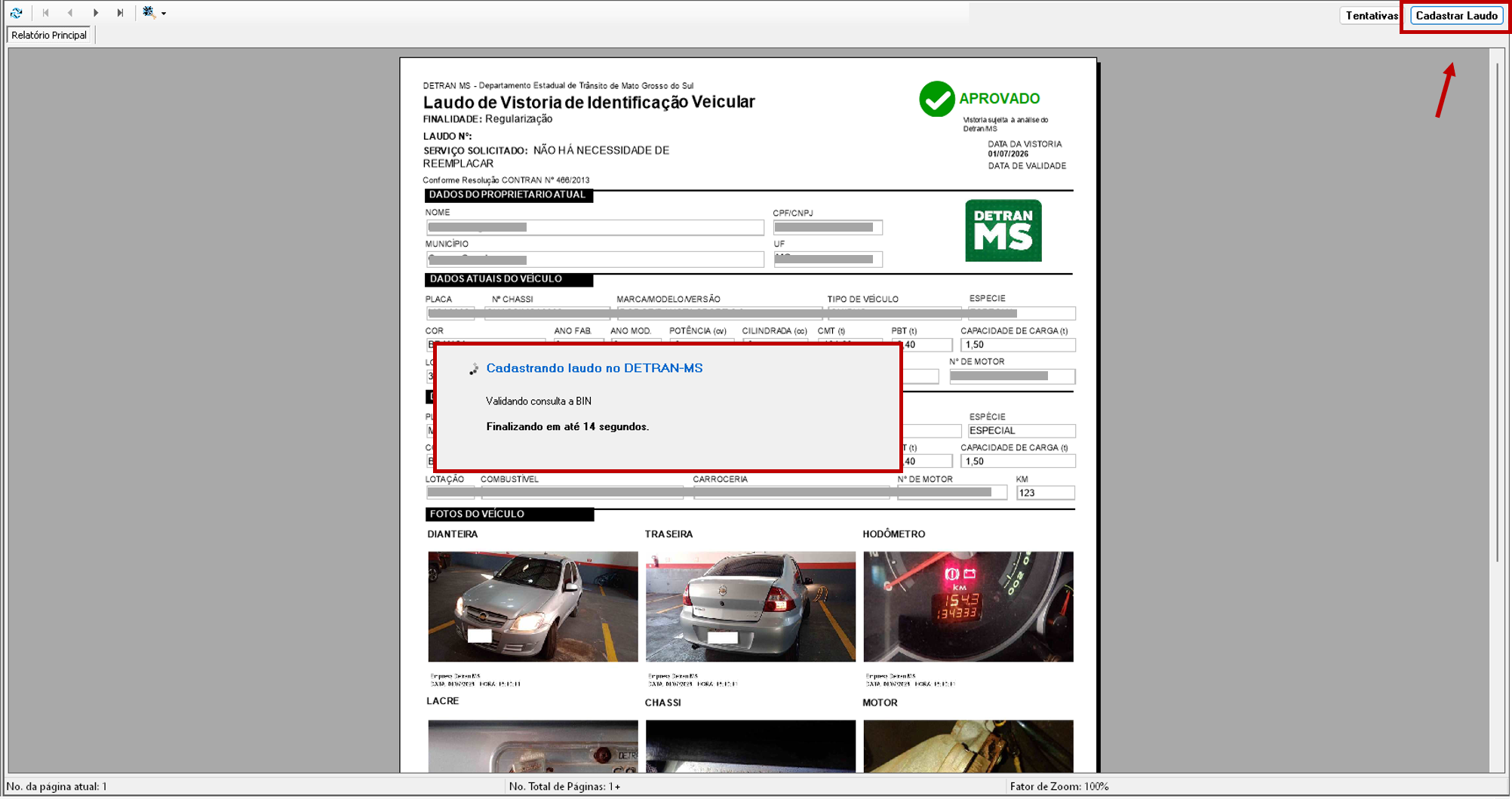
Task: Open the TRASEIRA vehicle photo
Action: (x=750, y=607)
